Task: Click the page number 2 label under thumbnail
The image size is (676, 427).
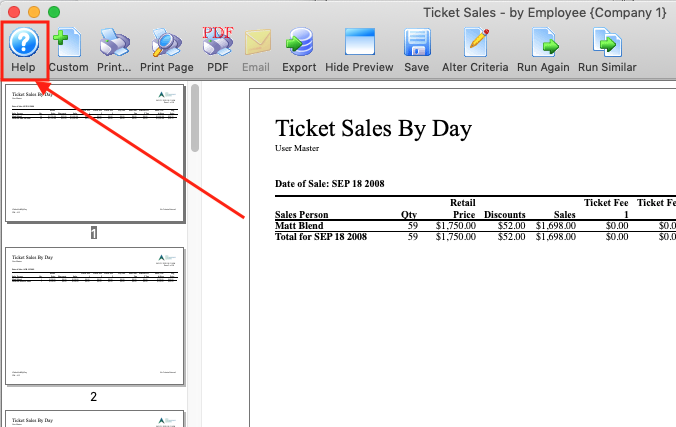Action: click(94, 396)
